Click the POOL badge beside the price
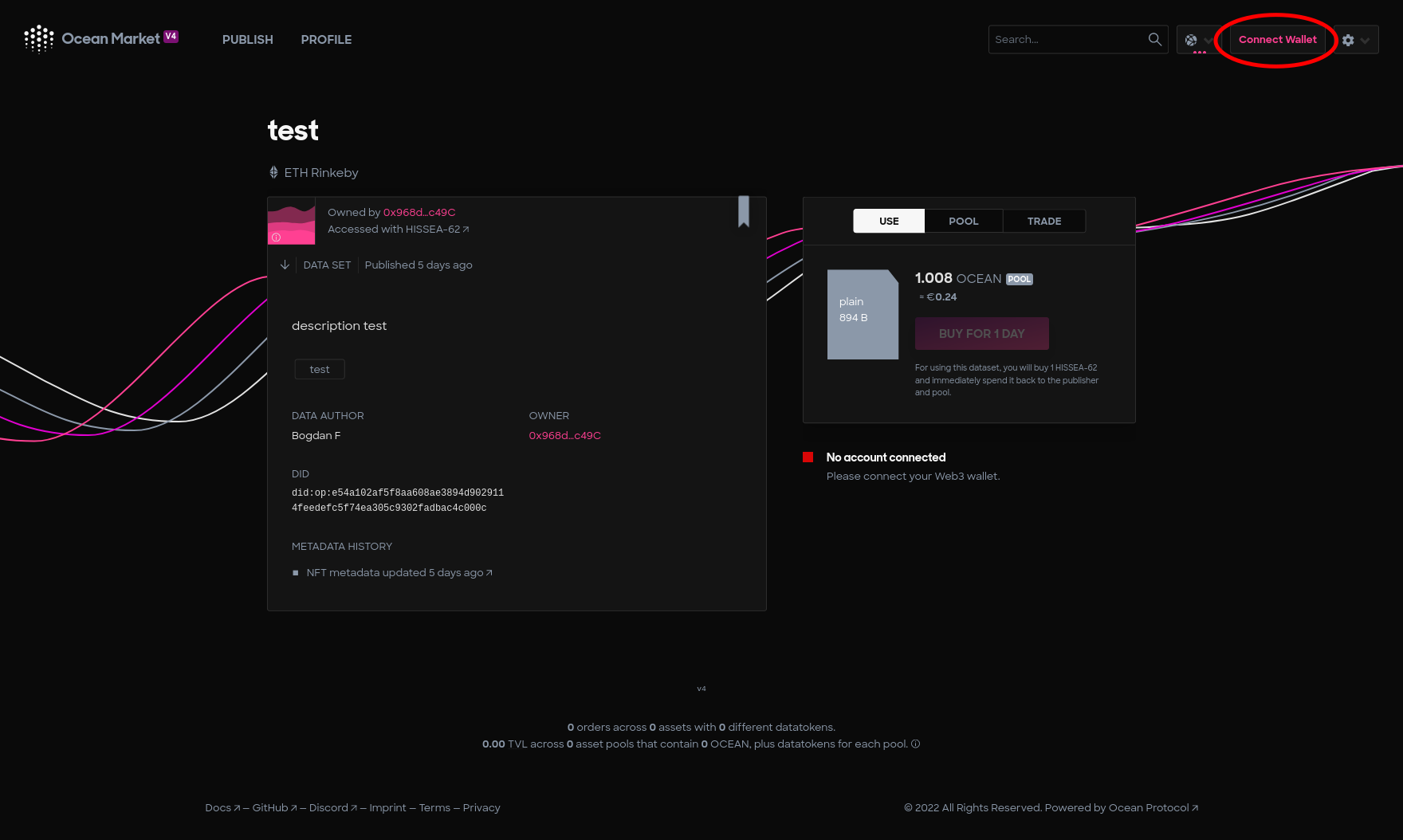1403x840 pixels. click(x=1020, y=279)
